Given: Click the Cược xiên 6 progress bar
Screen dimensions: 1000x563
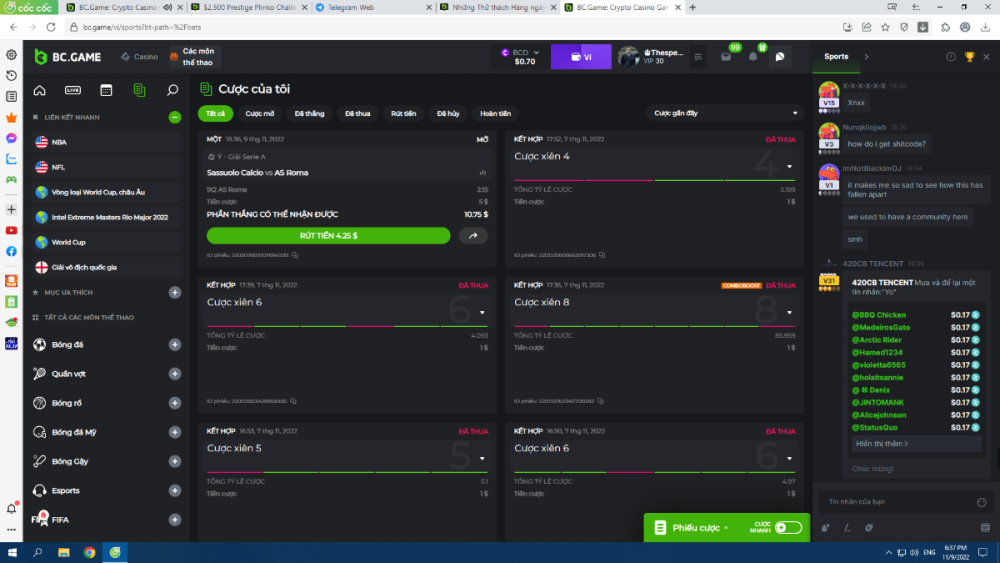Looking at the screenshot, I should click(x=347, y=326).
